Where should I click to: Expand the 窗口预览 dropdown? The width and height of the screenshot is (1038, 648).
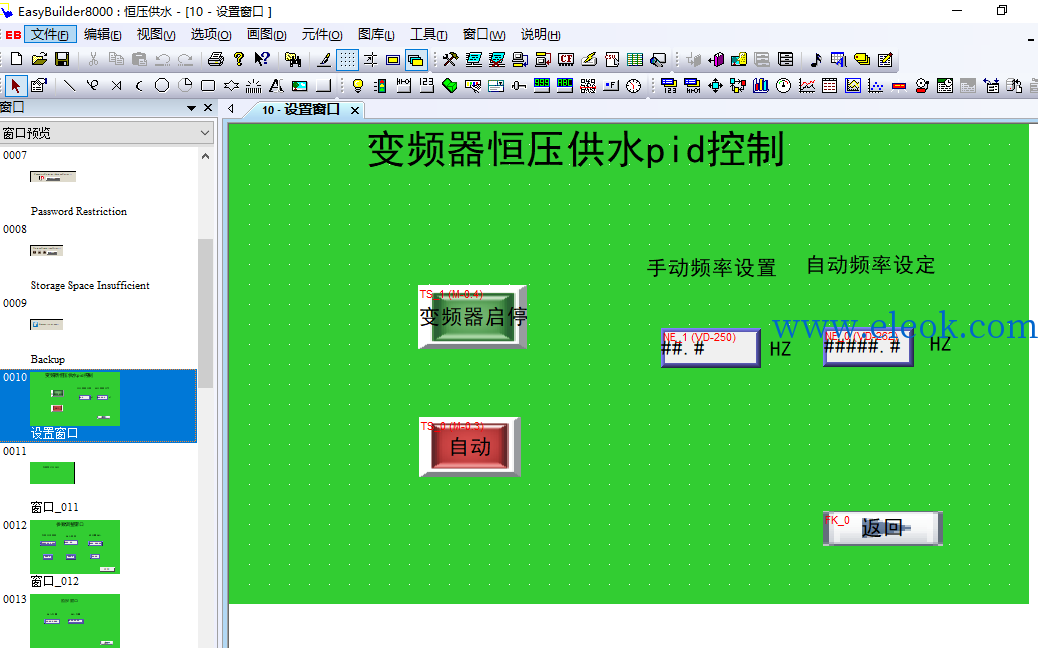pos(205,133)
